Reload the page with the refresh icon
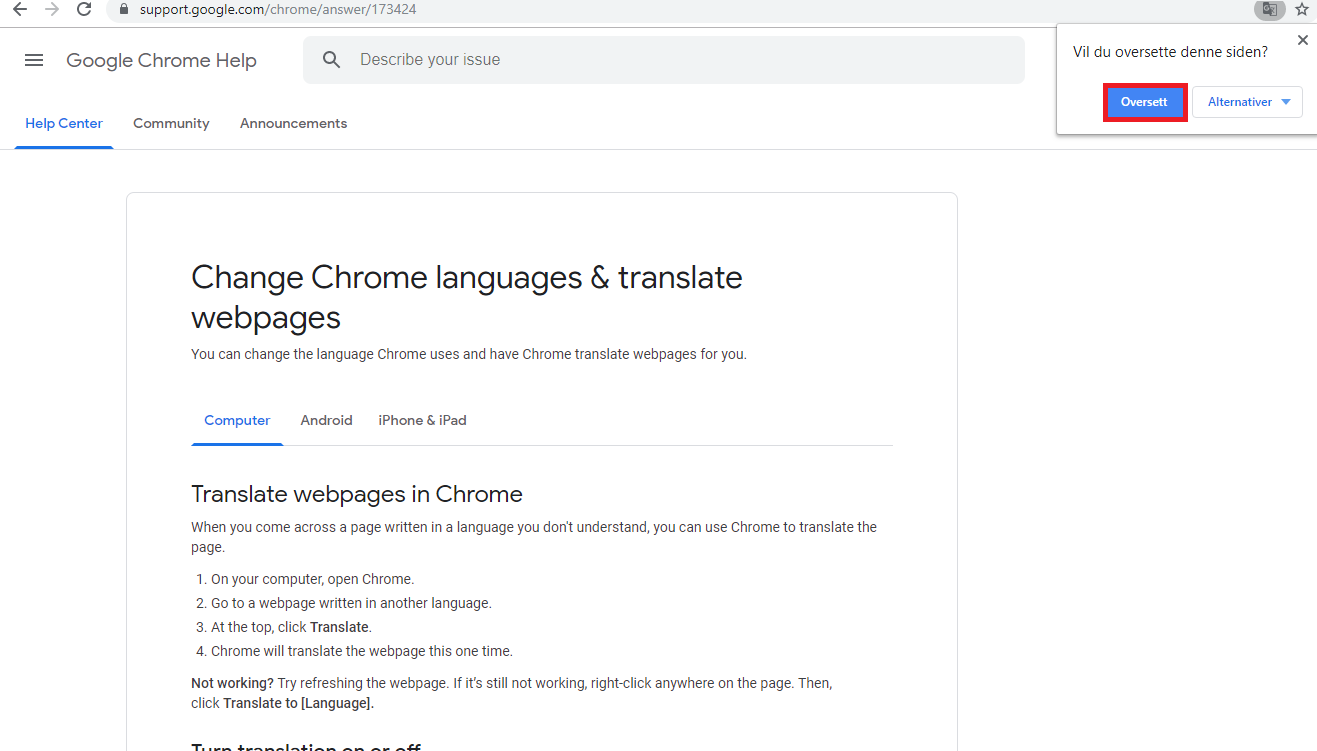Screen dimensions: 1317x751 tap(84, 9)
